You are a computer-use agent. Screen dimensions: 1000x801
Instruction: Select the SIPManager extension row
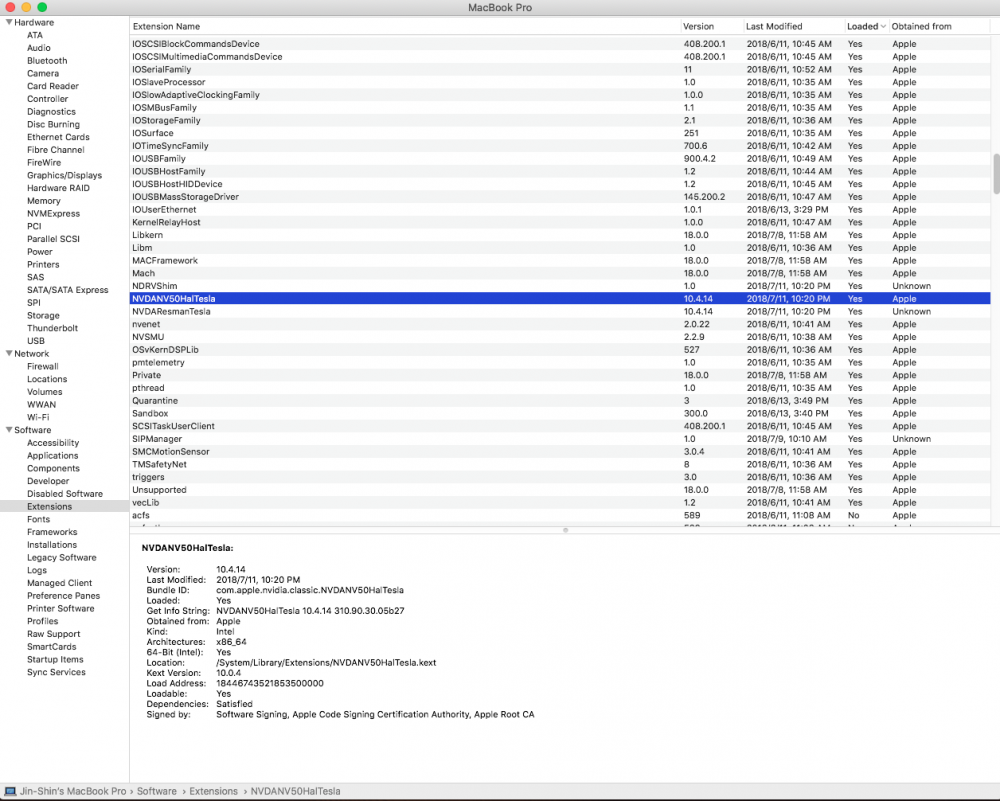(560, 439)
